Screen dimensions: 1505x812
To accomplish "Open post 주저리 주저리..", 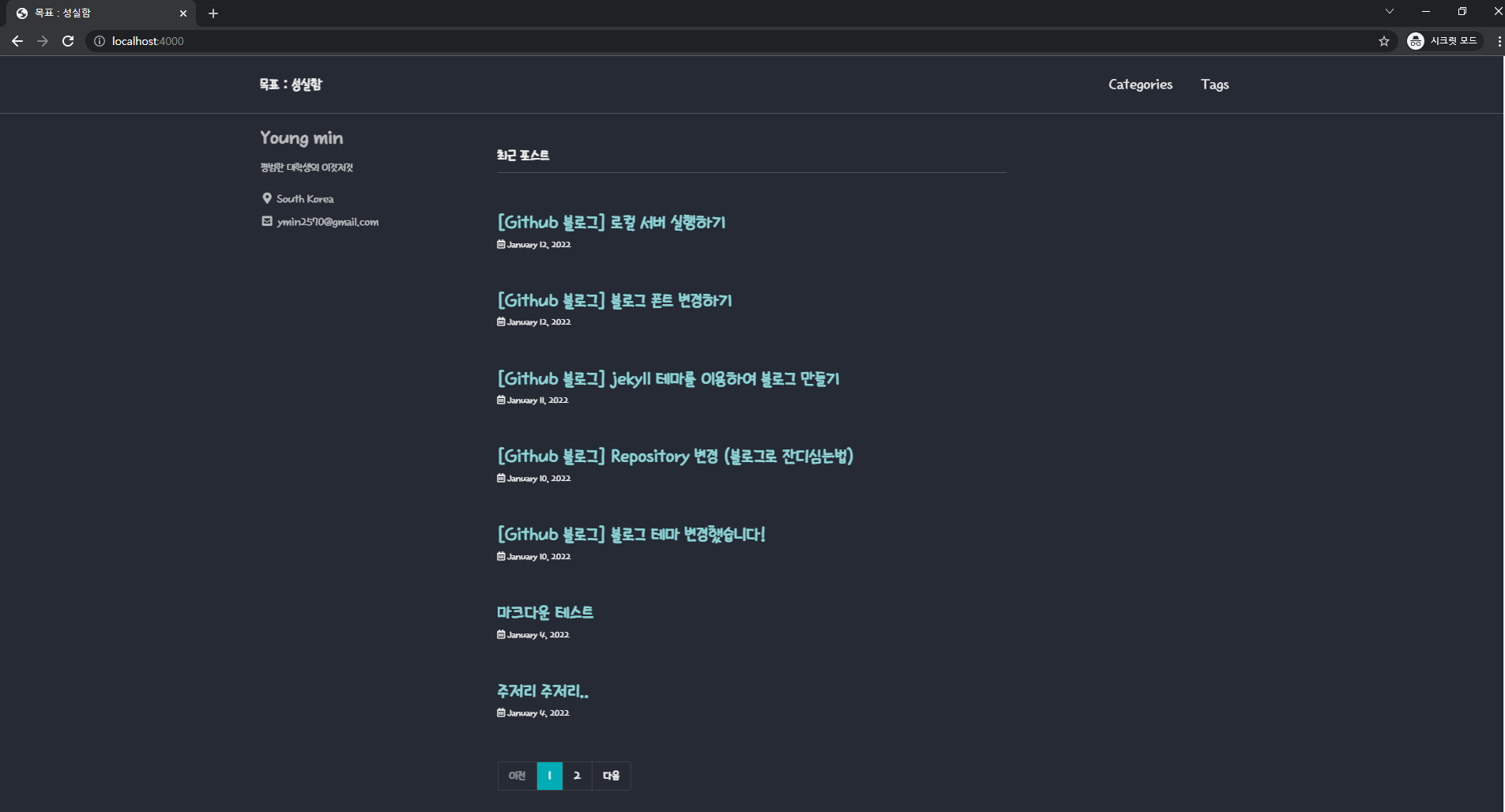I will point(543,691).
